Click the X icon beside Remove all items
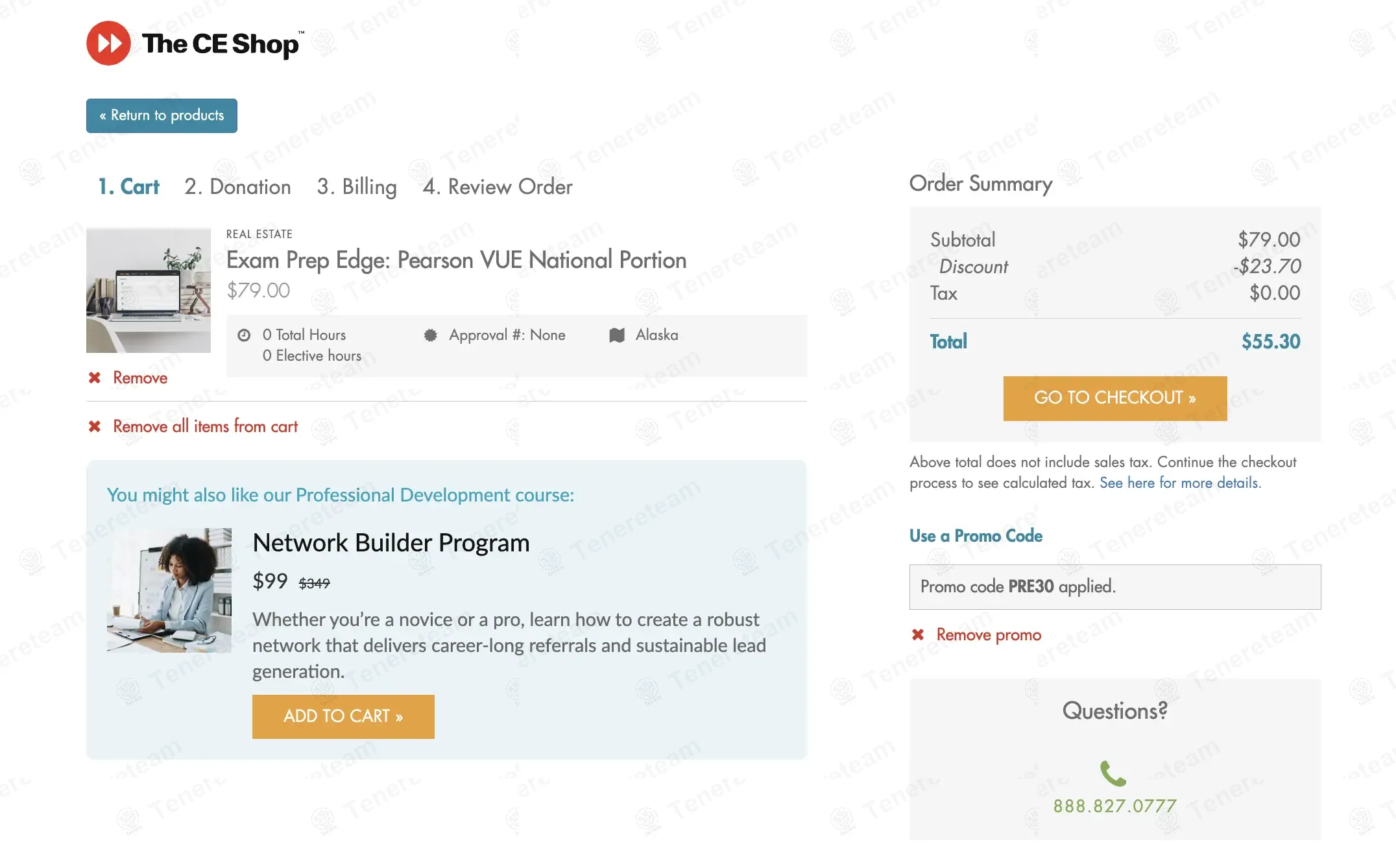1396x868 pixels. 95,426
